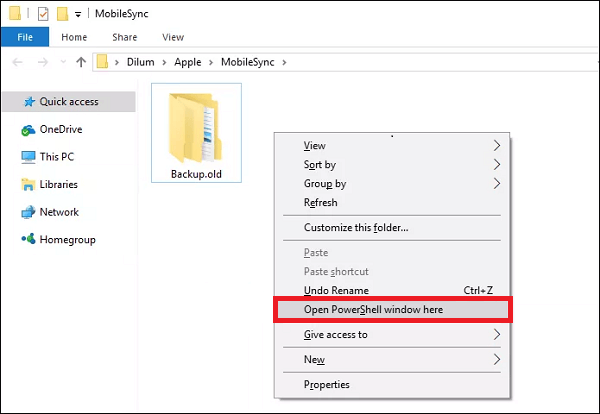Choose Properties in the context menu
The image size is (600, 414).
point(327,385)
